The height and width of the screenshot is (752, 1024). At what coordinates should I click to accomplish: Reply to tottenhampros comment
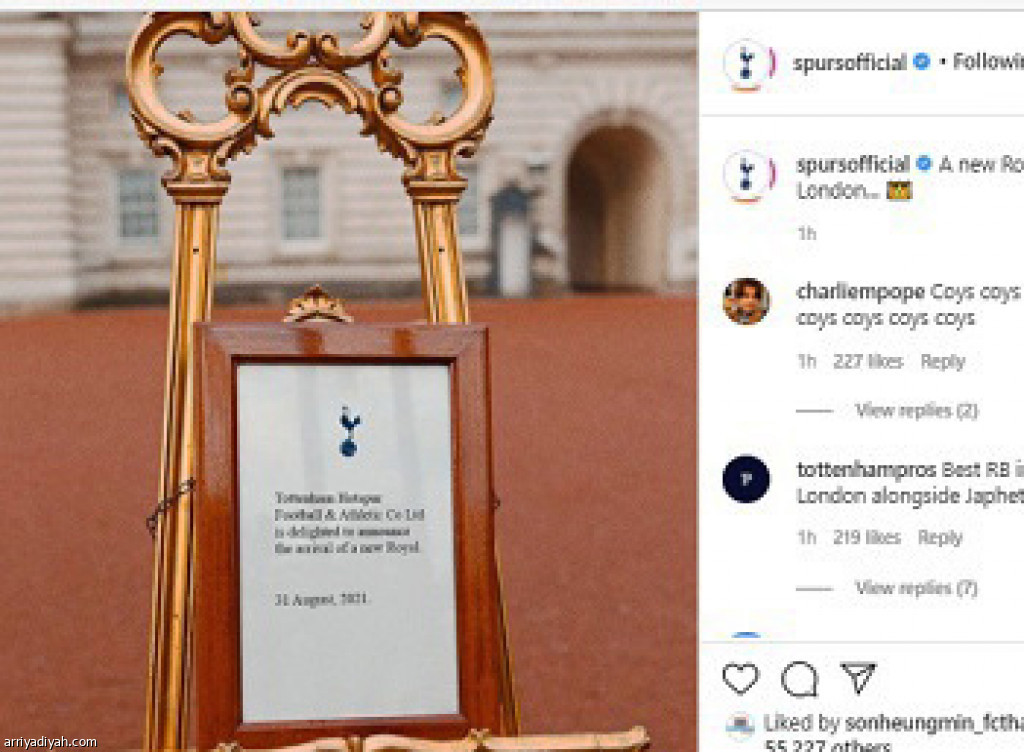click(x=940, y=537)
